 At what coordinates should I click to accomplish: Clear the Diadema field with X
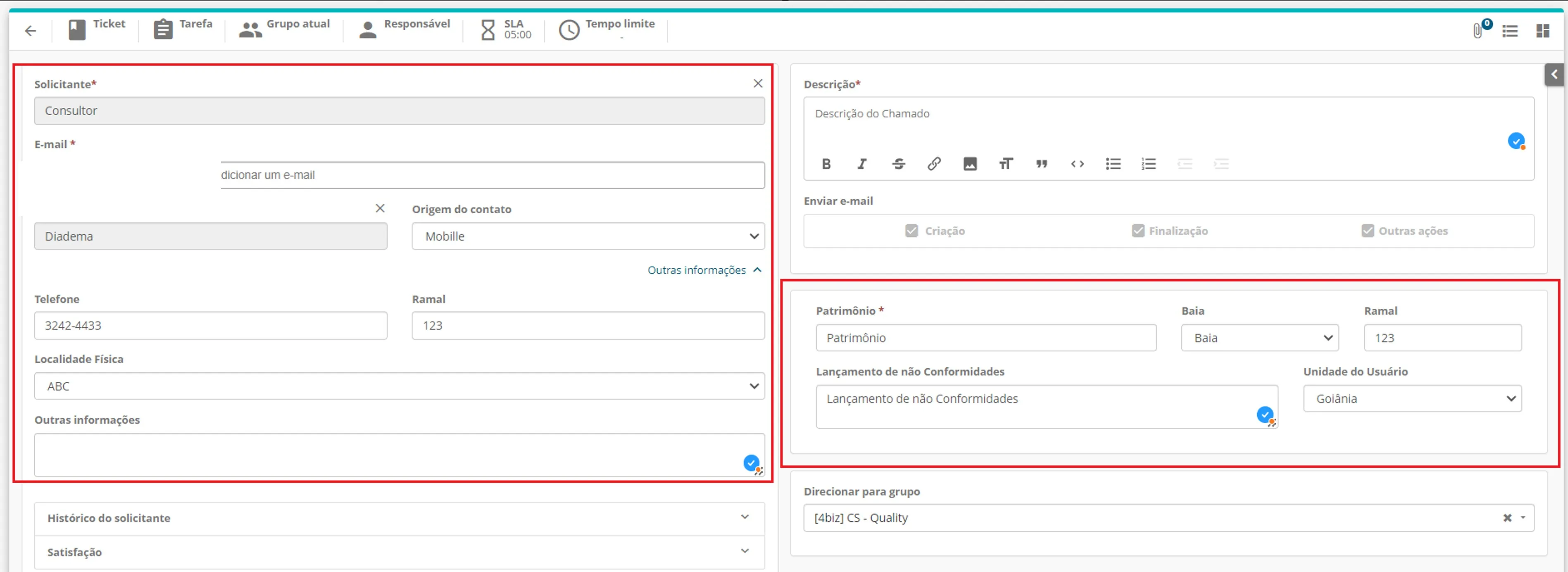click(380, 208)
